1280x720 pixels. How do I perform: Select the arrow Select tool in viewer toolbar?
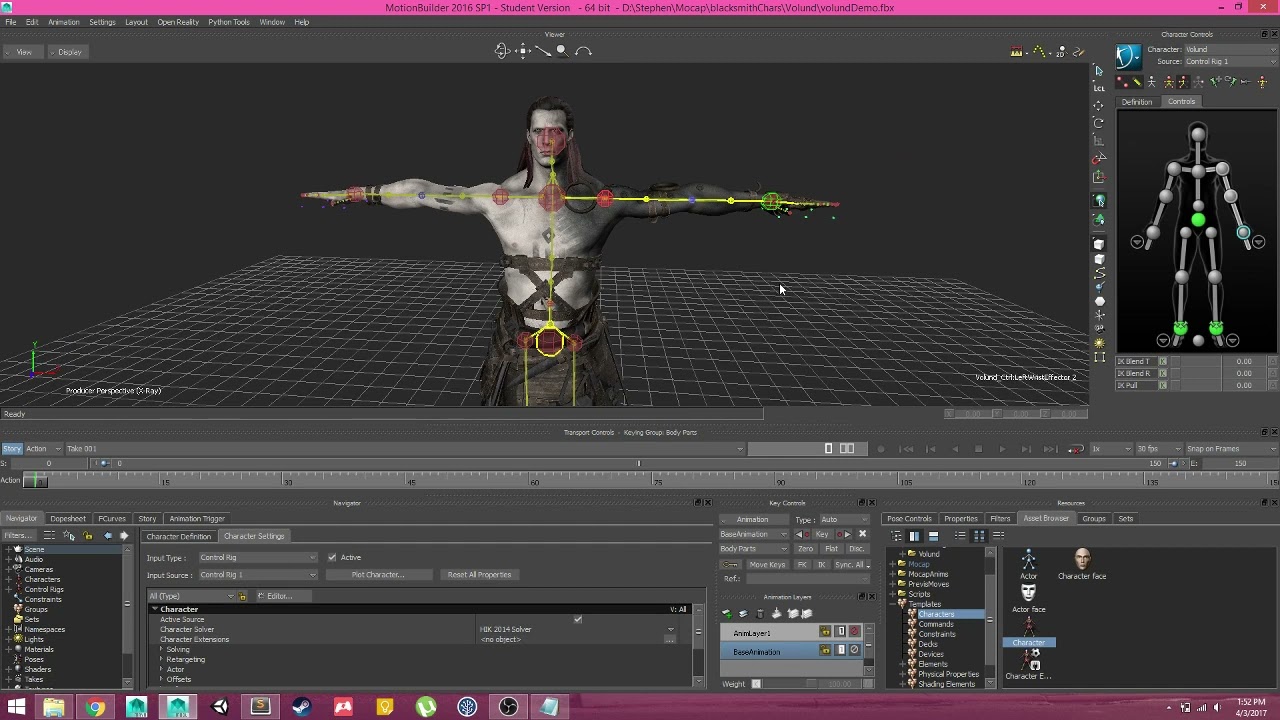point(1098,70)
